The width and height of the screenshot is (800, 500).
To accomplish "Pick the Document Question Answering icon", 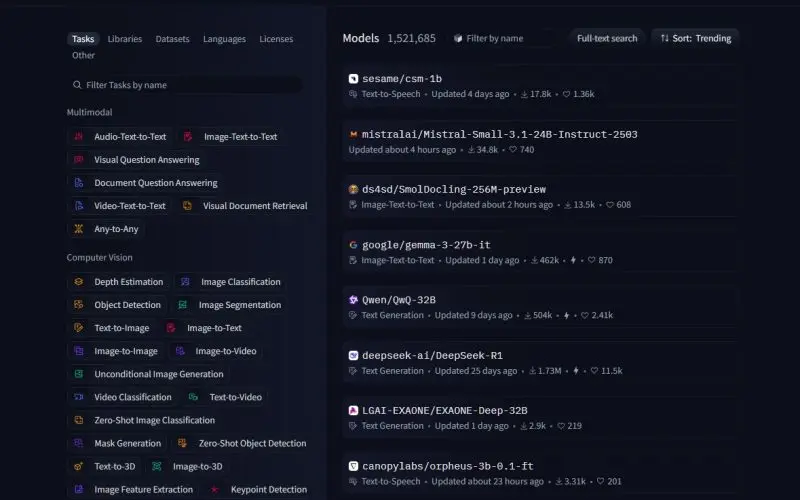I will tap(79, 183).
